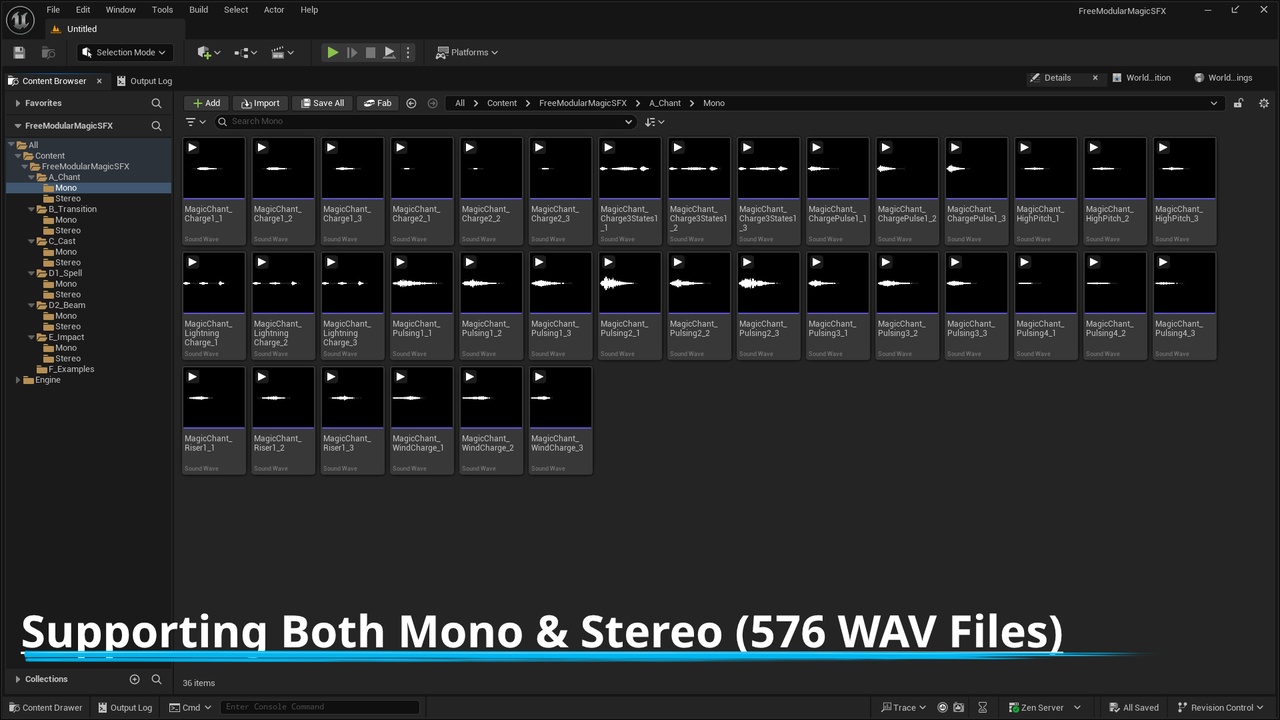Click the Search Mono input field
This screenshot has height=720, width=1280.
[x=425, y=121]
